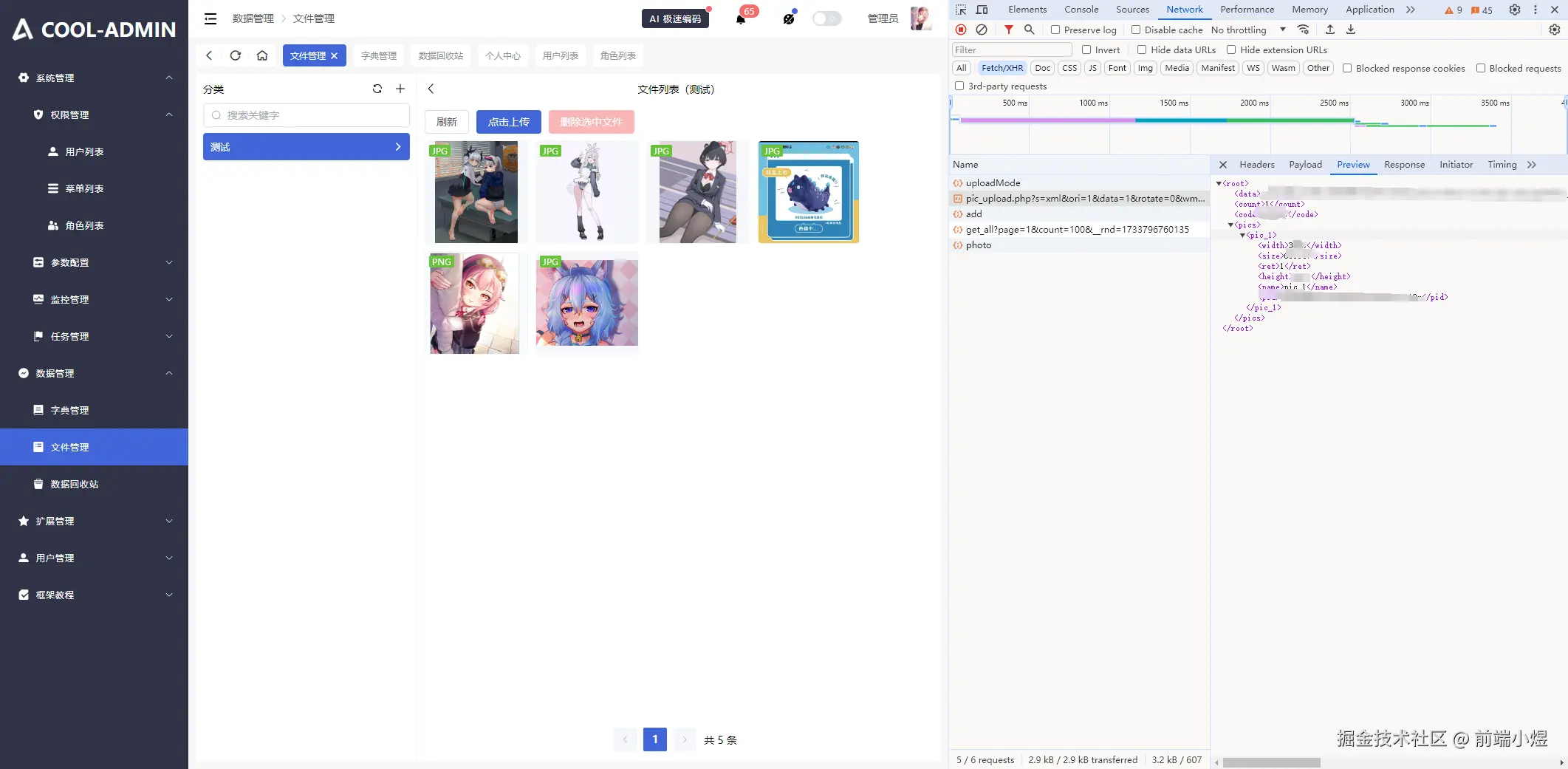This screenshot has width=1568, height=769.
Task: Click the theme rocket icon in header
Action: coord(789,18)
